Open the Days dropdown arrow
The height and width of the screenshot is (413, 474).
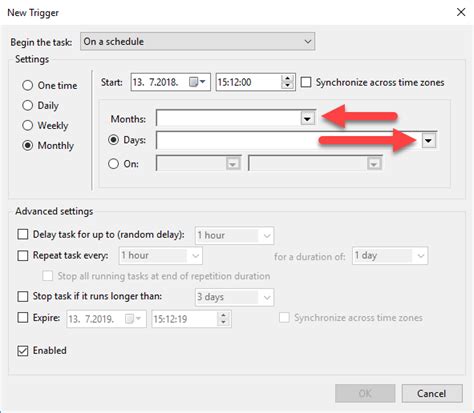coord(428,141)
